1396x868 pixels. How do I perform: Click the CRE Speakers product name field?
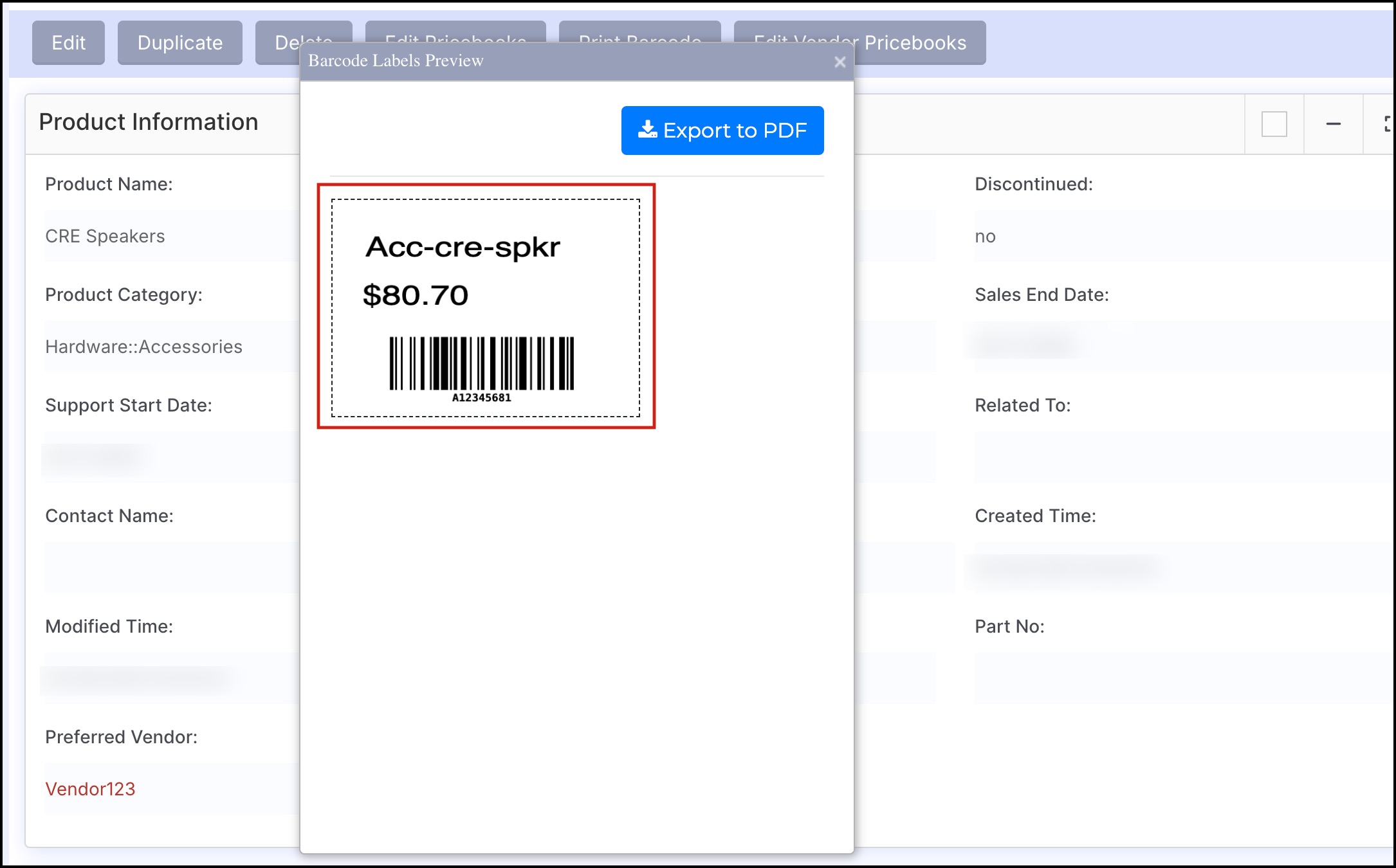pos(105,236)
